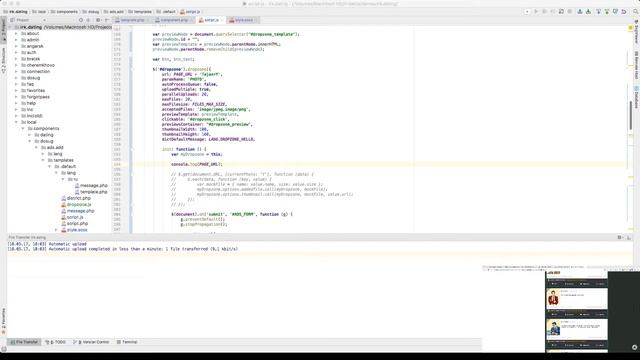The image size is (640, 360).
Task: Hide the Project panel with pin icon
Action: (107, 20)
